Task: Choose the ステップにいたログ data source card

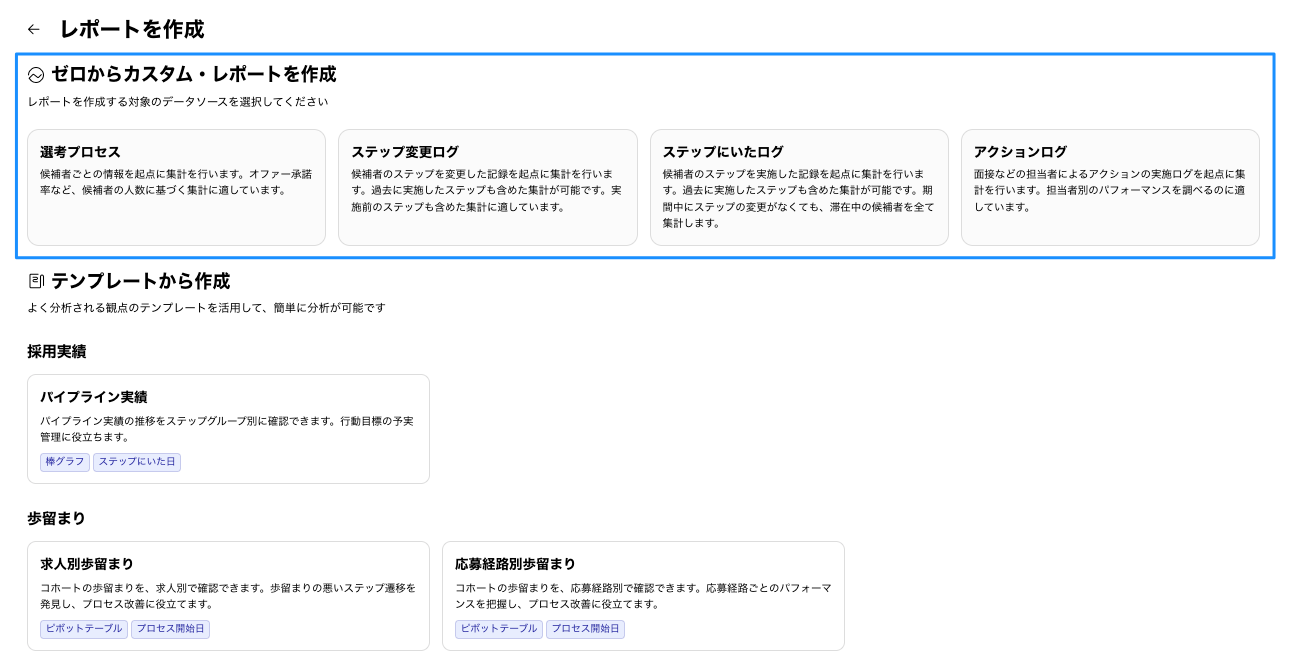Action: coord(798,187)
